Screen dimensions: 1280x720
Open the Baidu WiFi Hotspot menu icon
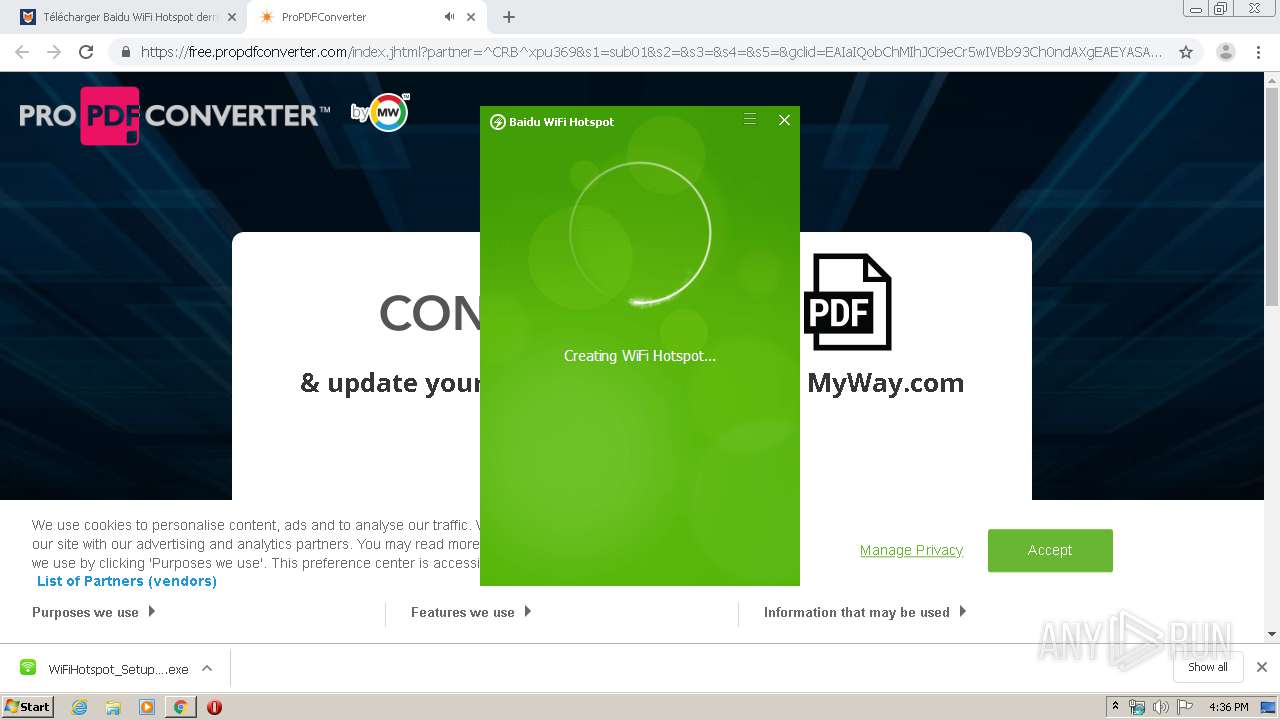tap(750, 120)
